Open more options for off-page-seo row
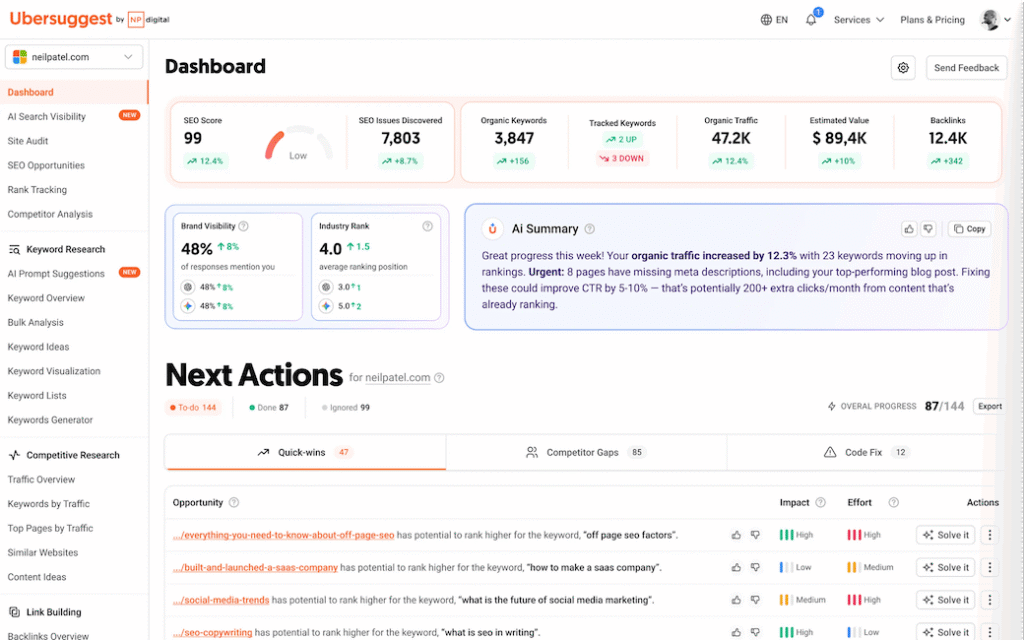The height and width of the screenshot is (640, 1024). (989, 535)
